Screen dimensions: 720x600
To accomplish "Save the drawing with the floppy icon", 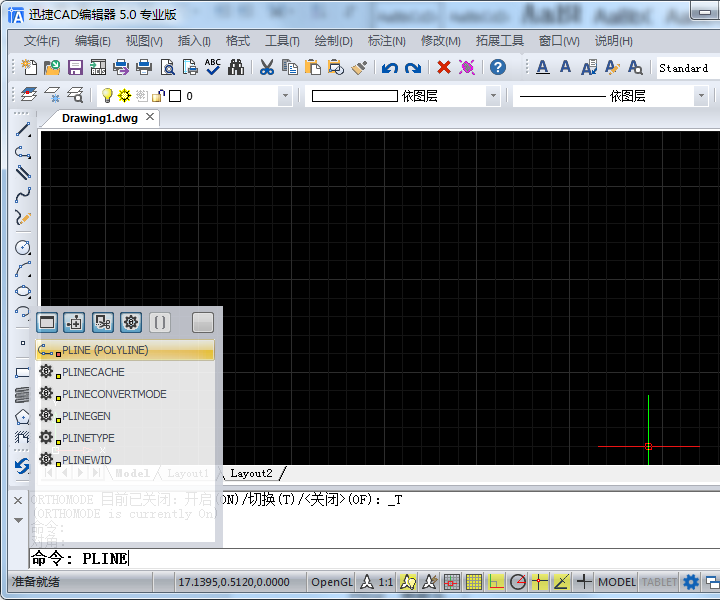I will (75, 67).
